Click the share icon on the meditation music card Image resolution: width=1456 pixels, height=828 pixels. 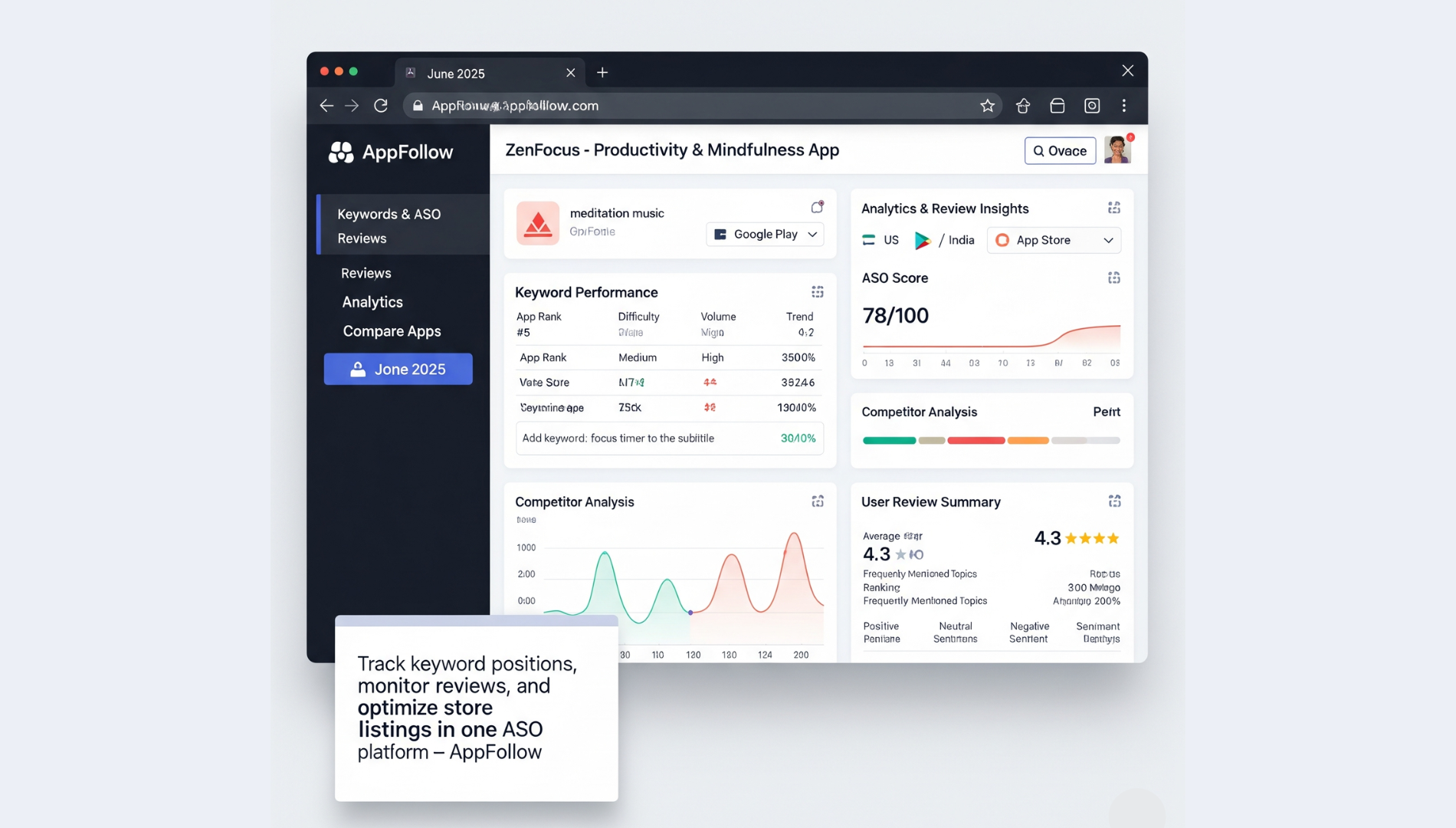tap(817, 207)
